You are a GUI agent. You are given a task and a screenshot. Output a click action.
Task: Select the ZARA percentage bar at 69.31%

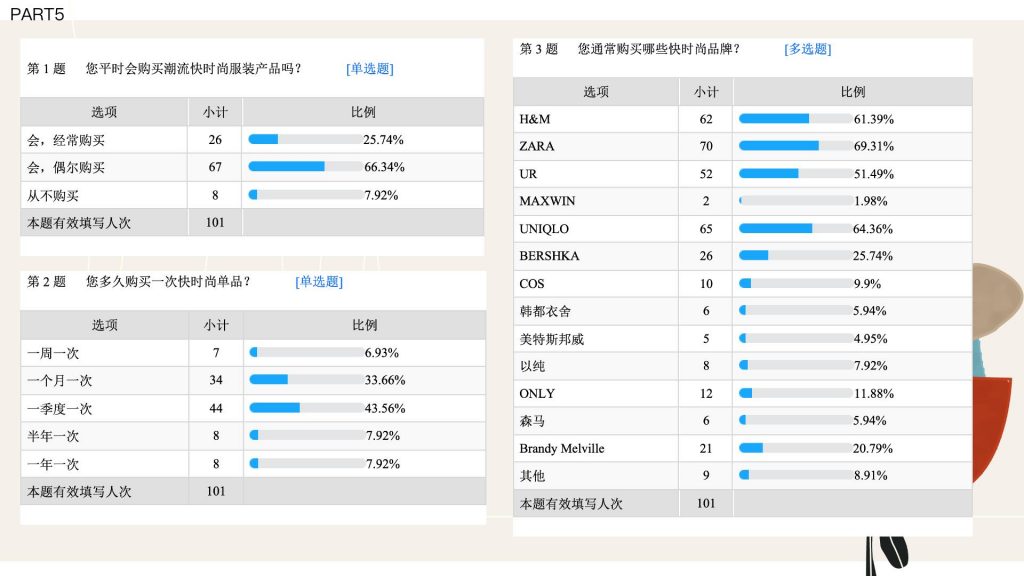[795, 146]
